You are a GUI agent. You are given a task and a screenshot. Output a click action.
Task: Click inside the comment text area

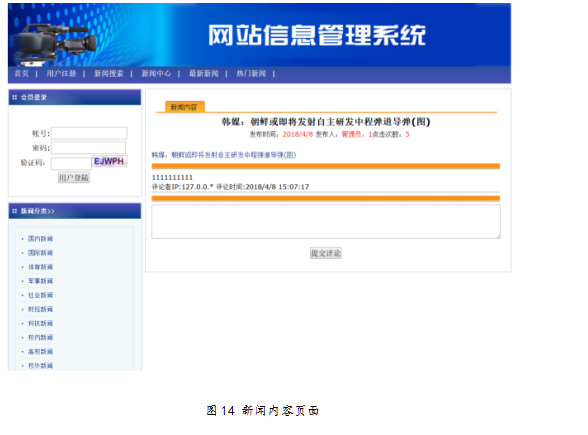click(x=326, y=221)
